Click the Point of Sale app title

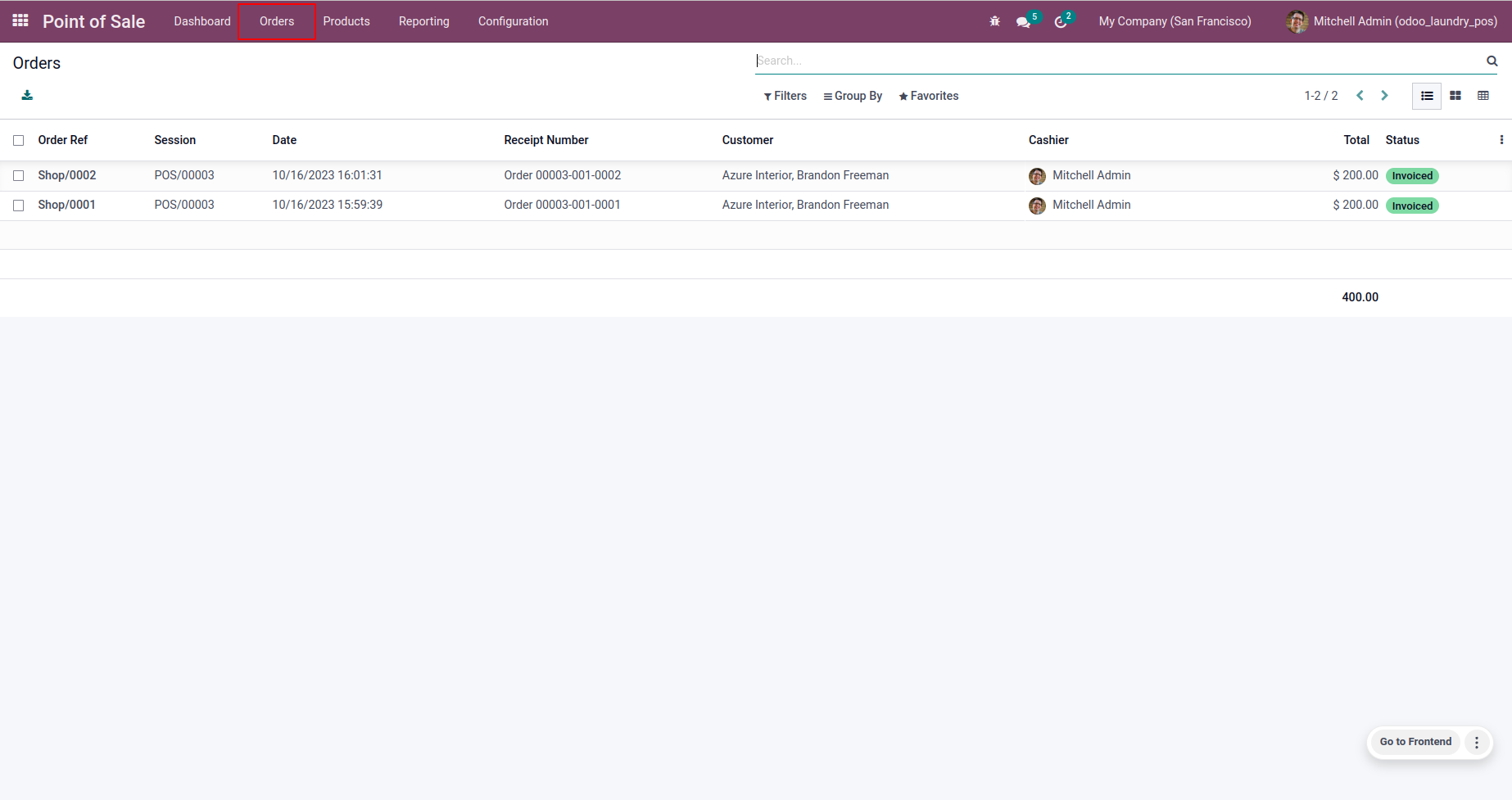(x=94, y=21)
